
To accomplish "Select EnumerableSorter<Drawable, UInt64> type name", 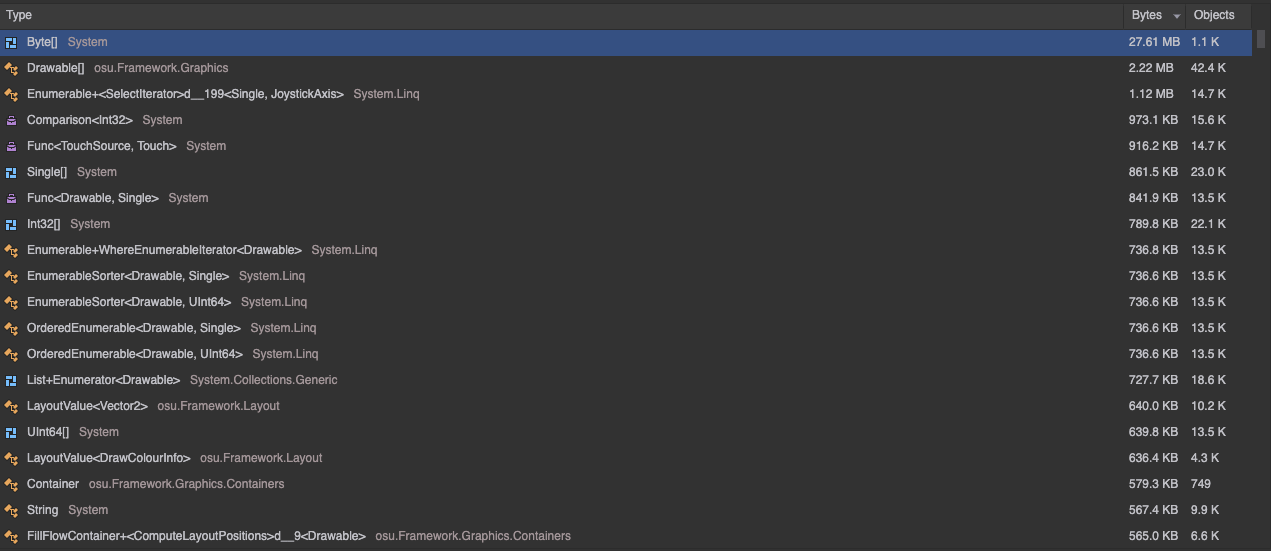I will (129, 302).
